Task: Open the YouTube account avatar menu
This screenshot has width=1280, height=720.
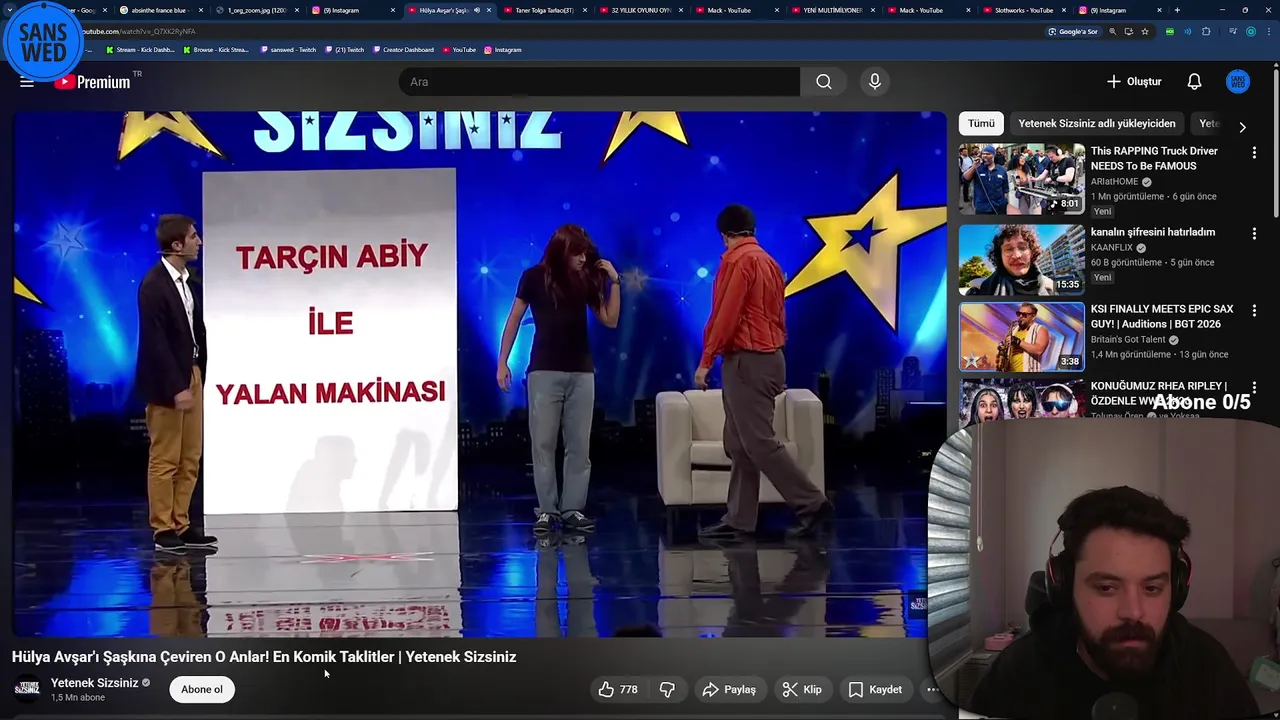Action: click(1238, 82)
